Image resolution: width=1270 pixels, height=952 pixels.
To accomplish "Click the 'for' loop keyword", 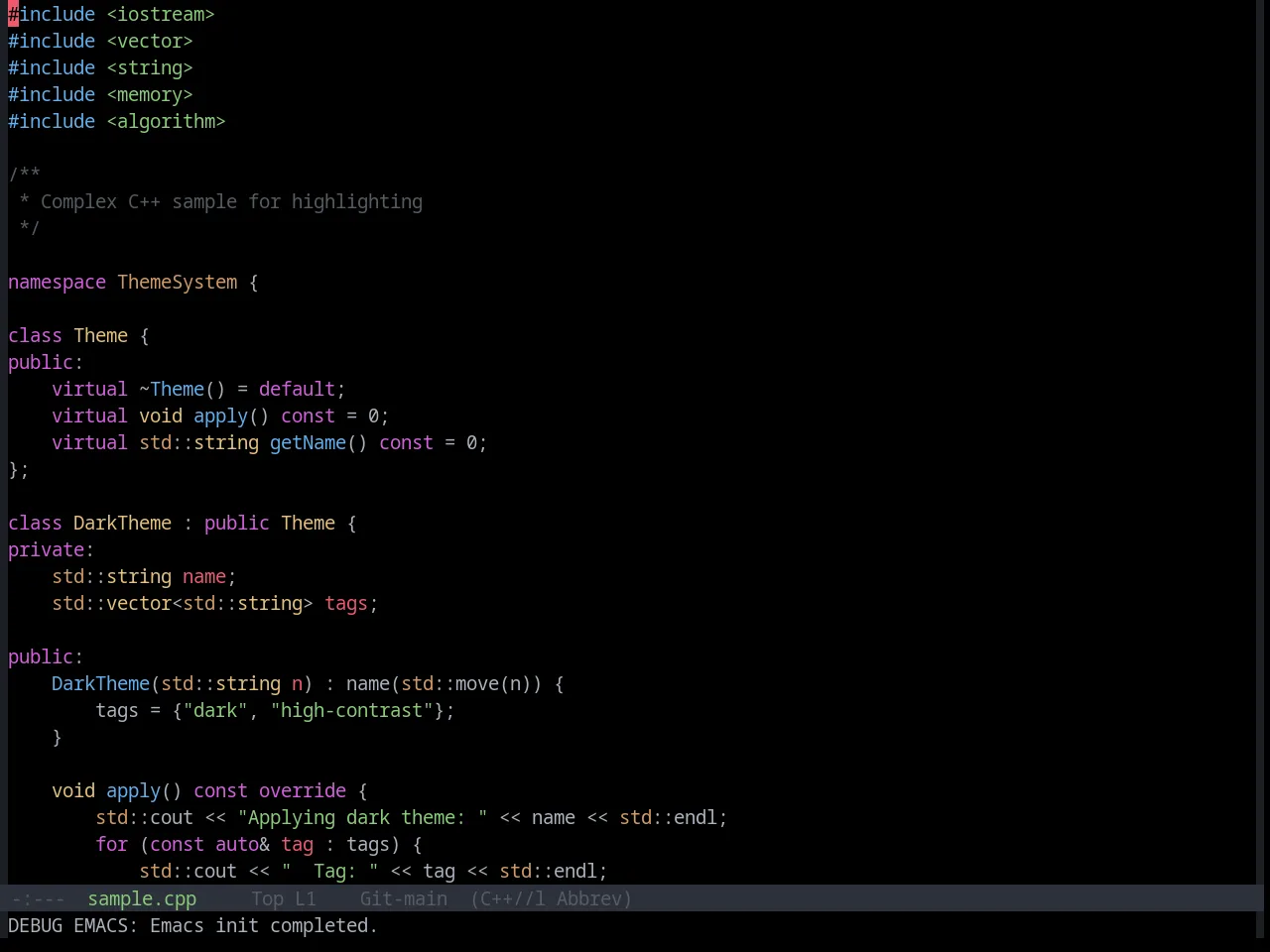I will 111,844.
